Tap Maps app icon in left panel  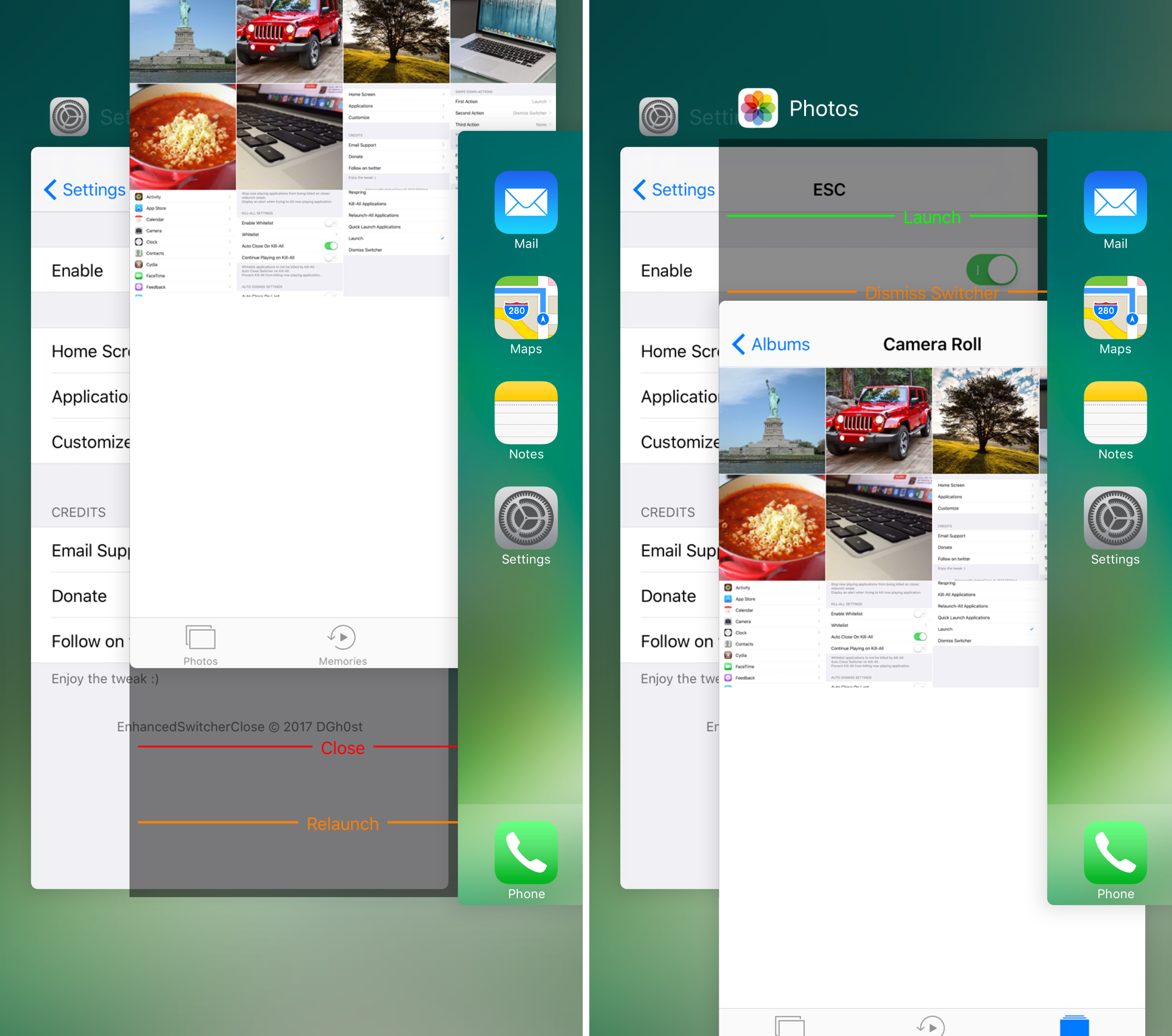(x=526, y=307)
